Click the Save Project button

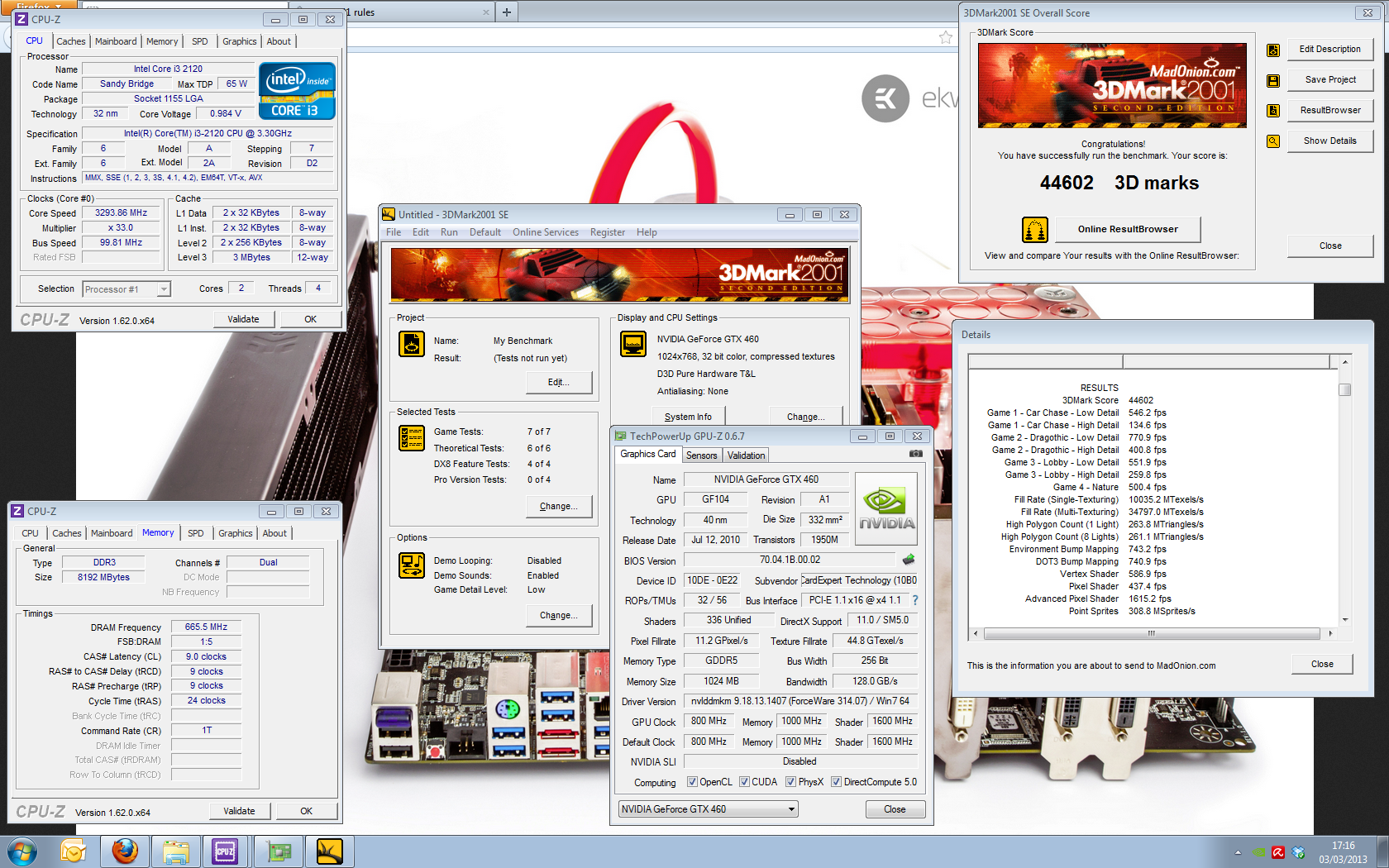point(1329,80)
